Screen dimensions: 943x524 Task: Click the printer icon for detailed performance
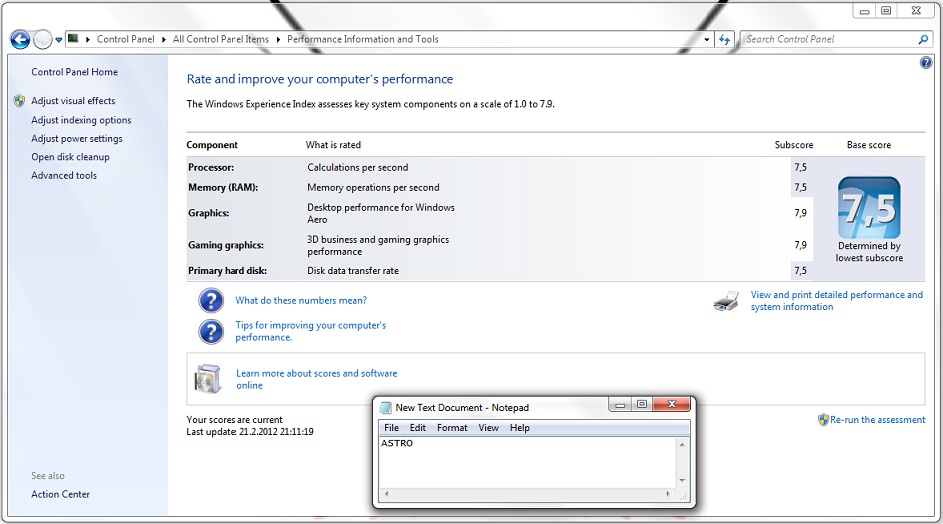(x=726, y=301)
